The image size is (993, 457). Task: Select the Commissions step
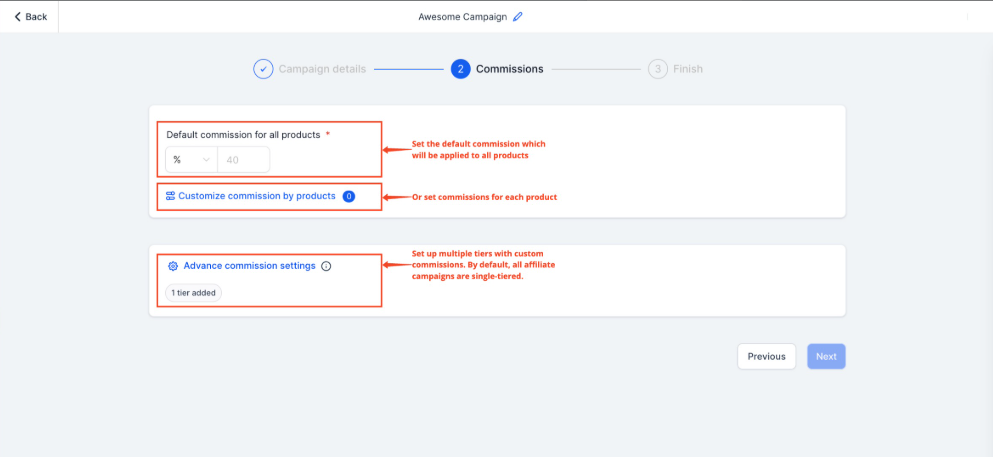[509, 69]
